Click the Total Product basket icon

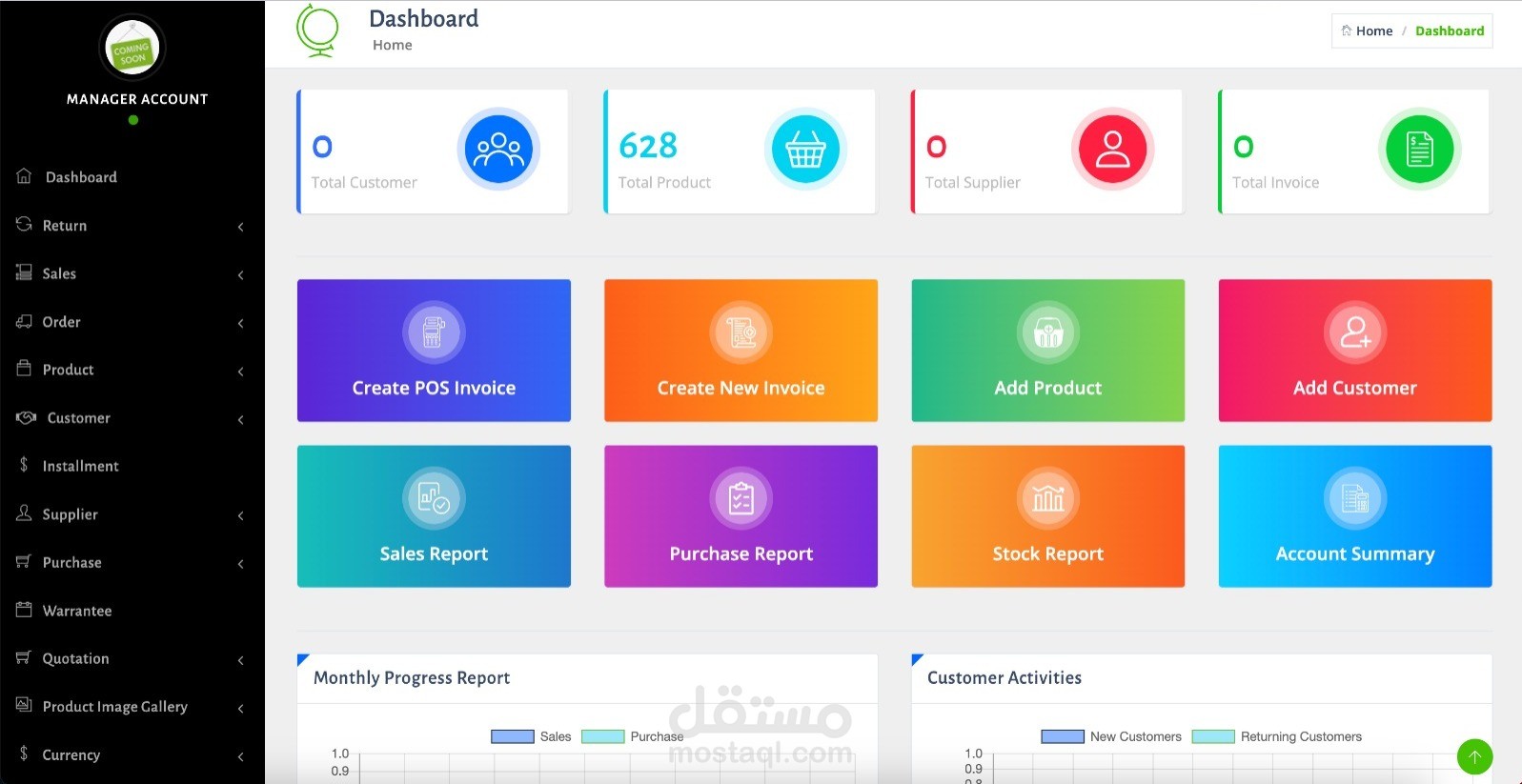(x=805, y=150)
